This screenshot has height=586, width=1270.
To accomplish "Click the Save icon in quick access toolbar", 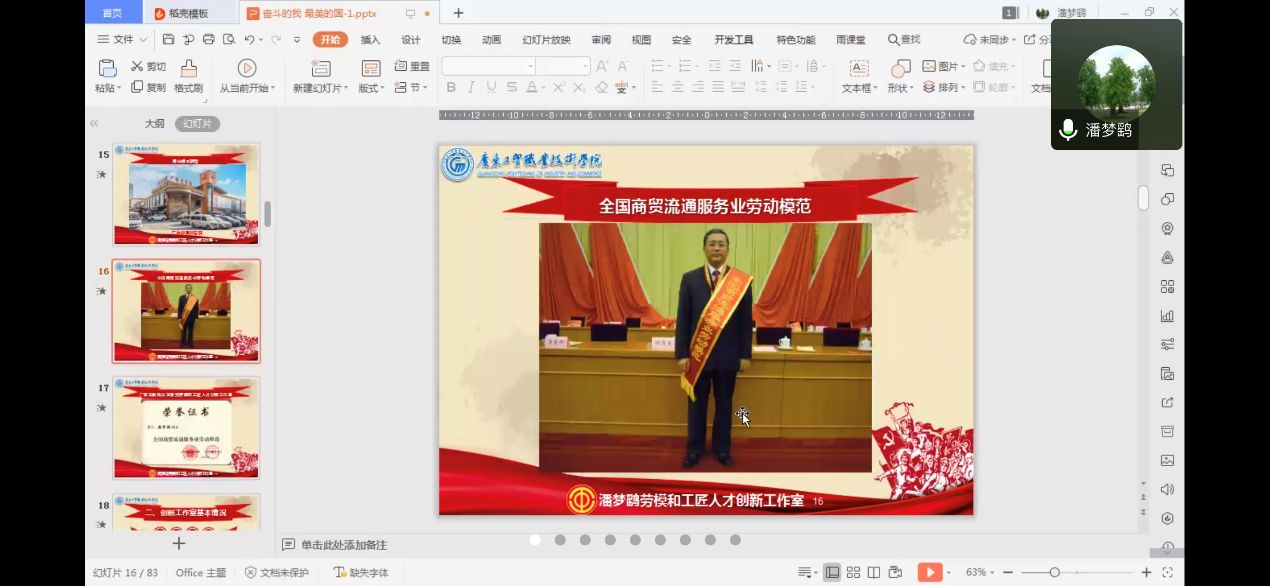I will tap(168, 39).
